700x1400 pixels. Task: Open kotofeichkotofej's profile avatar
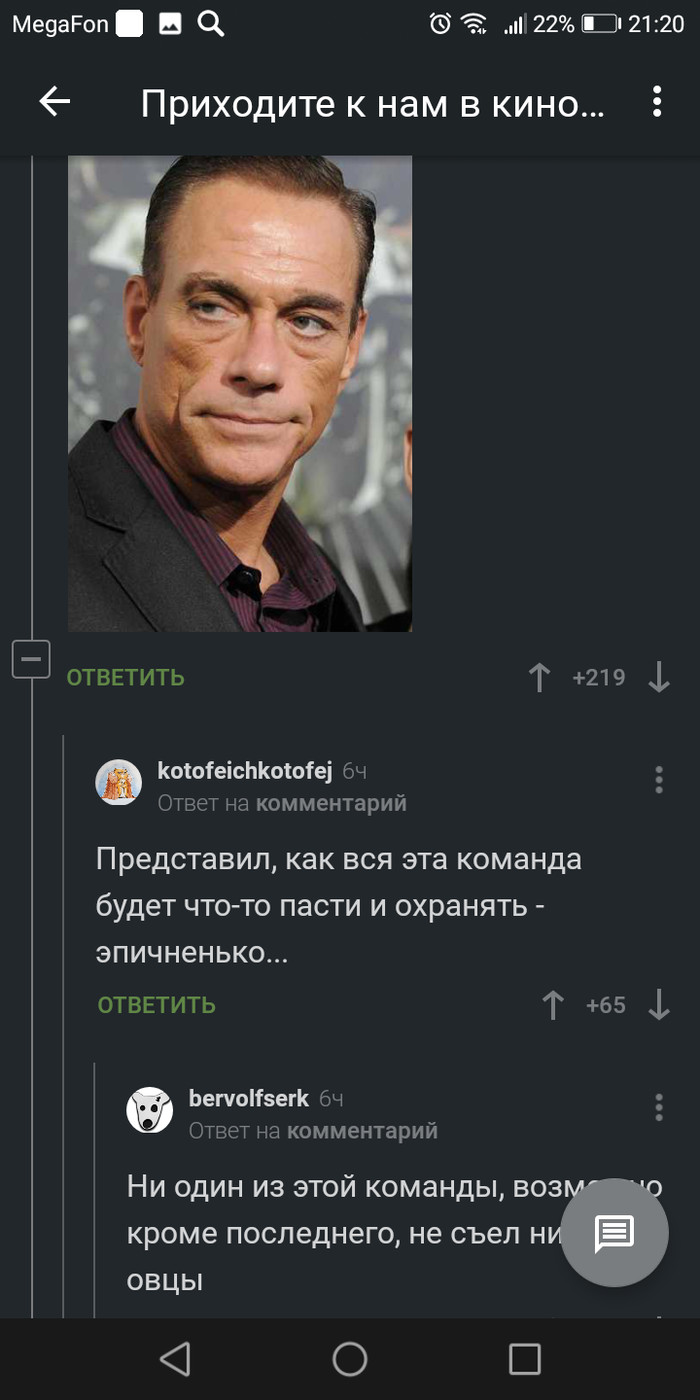click(119, 782)
